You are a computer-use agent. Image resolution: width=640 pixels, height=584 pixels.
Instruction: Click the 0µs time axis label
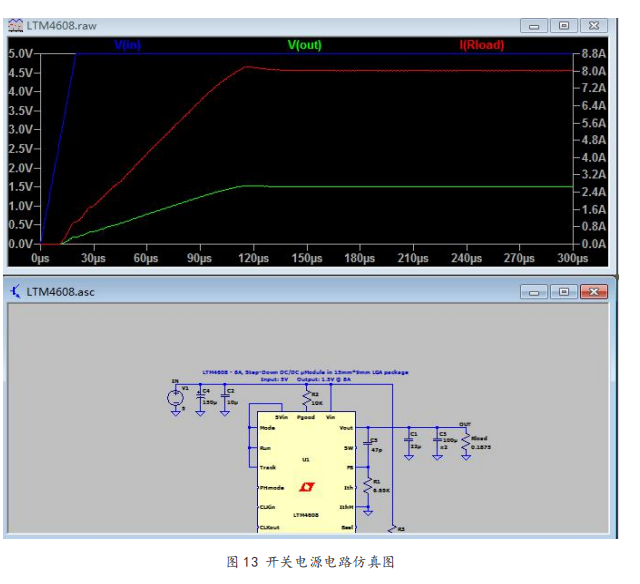40,258
